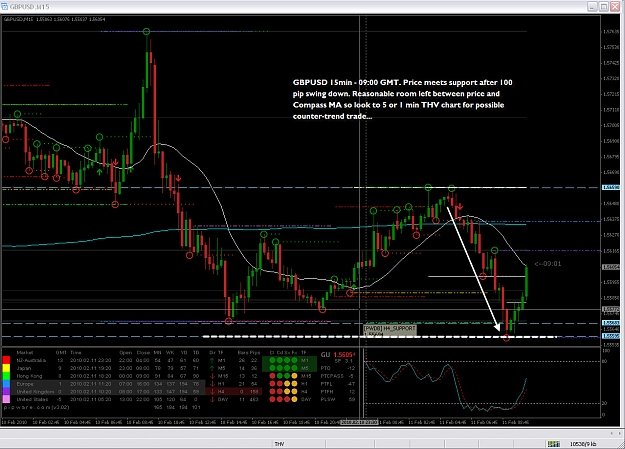This screenshot has width=625, height=449.
Task: Click the <--09:01 candle timer text
Action: tap(548, 264)
